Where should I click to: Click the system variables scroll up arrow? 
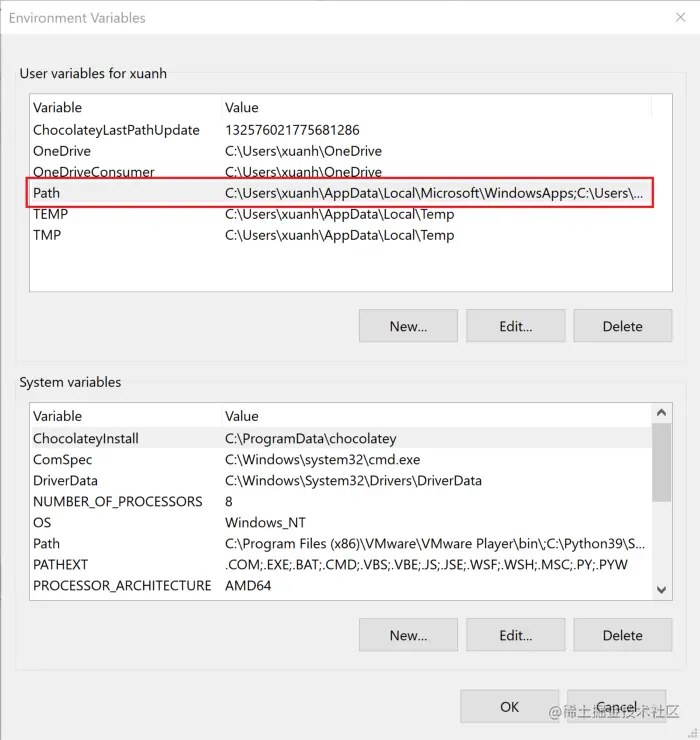pyautogui.click(x=661, y=413)
